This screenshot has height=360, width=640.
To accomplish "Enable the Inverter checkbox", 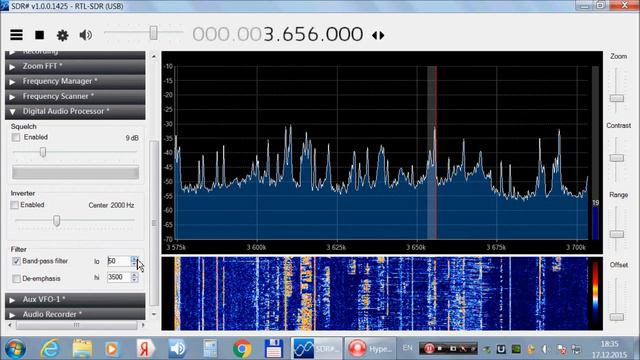I will pyautogui.click(x=15, y=205).
